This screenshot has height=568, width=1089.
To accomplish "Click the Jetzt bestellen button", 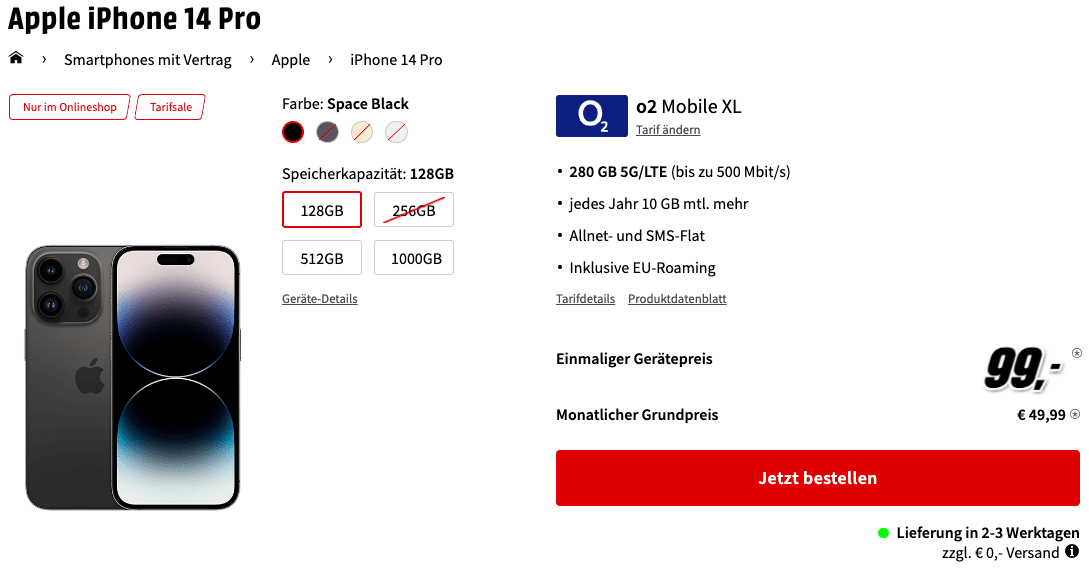I will (x=817, y=478).
